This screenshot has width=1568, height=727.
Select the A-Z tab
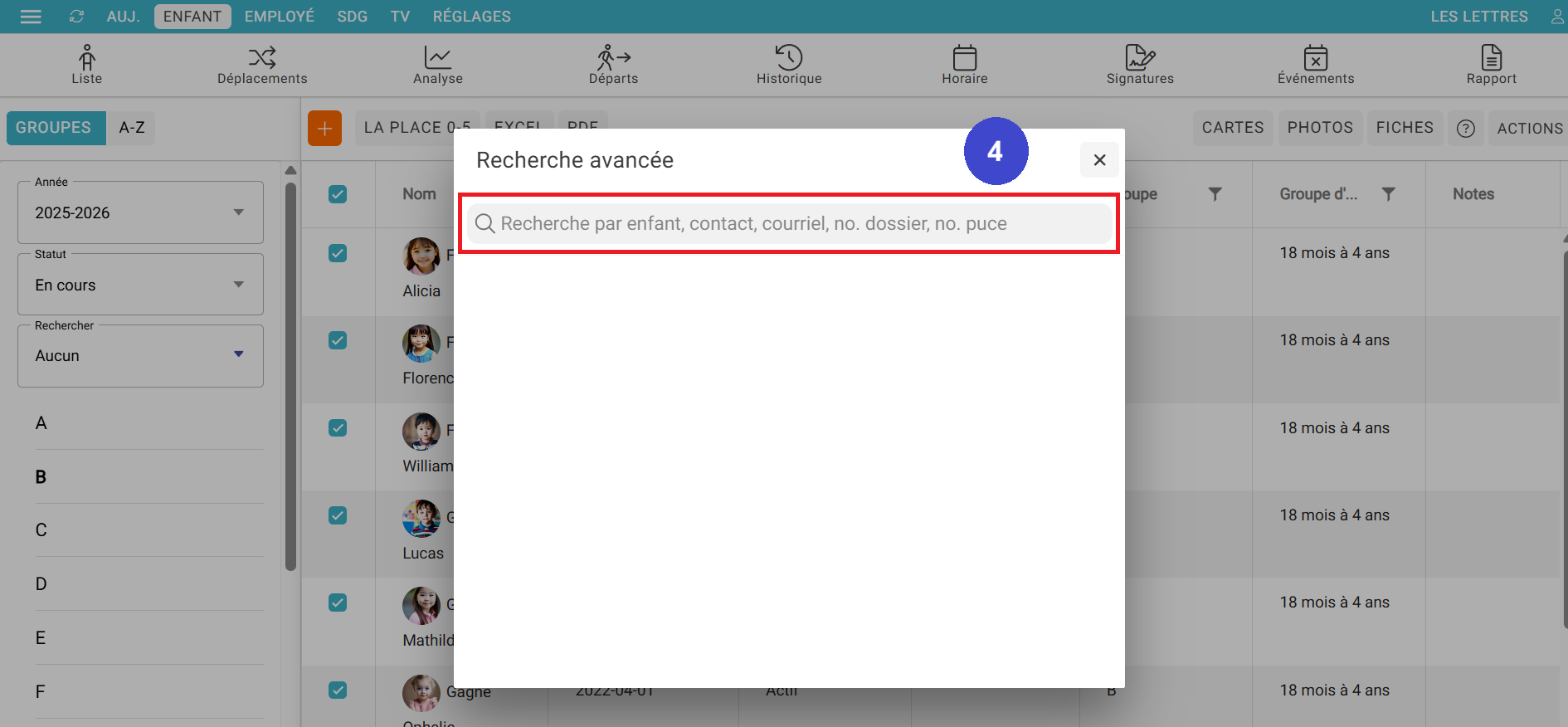(132, 128)
